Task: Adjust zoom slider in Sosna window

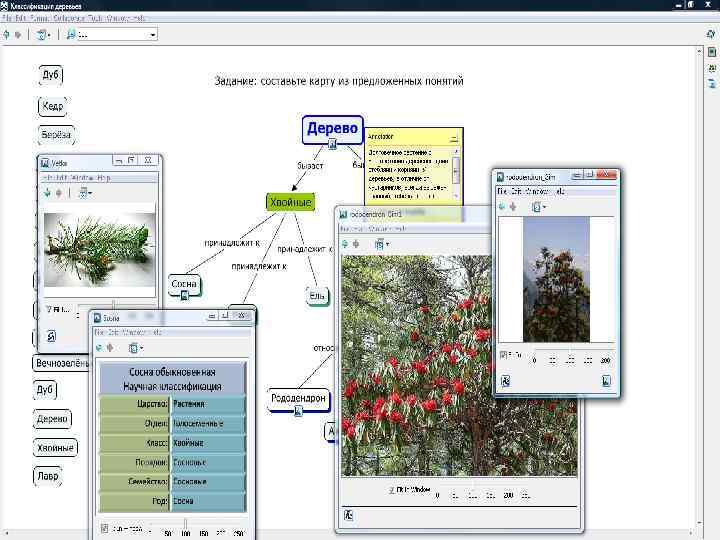Action: (186, 525)
